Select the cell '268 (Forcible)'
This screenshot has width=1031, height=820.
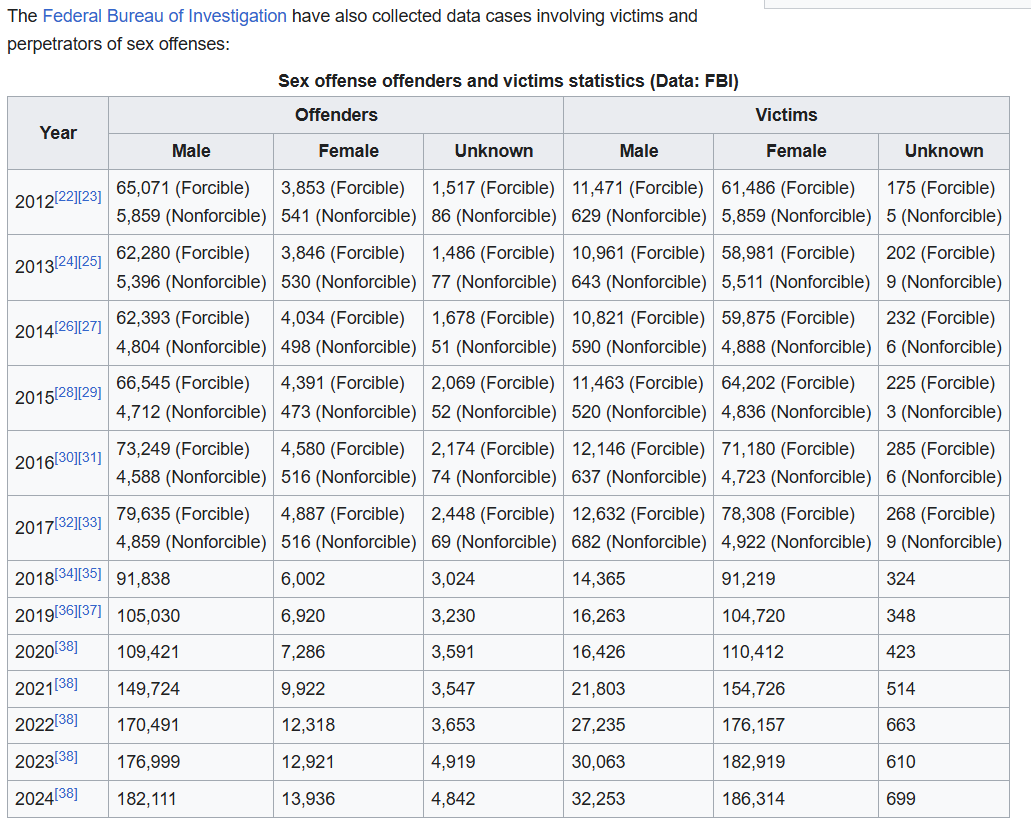pos(940,514)
